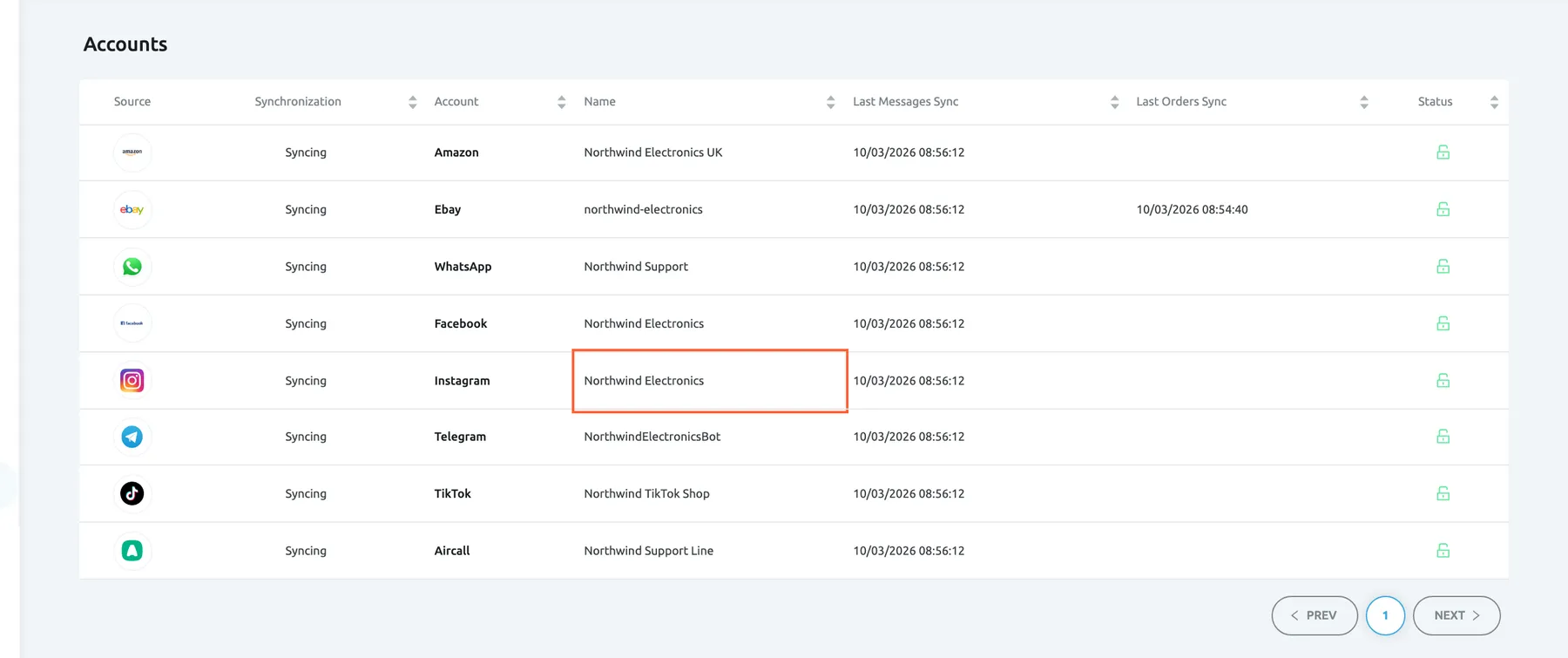Select the 'Northwind Support' name cell
1568x658 pixels.
[636, 267]
